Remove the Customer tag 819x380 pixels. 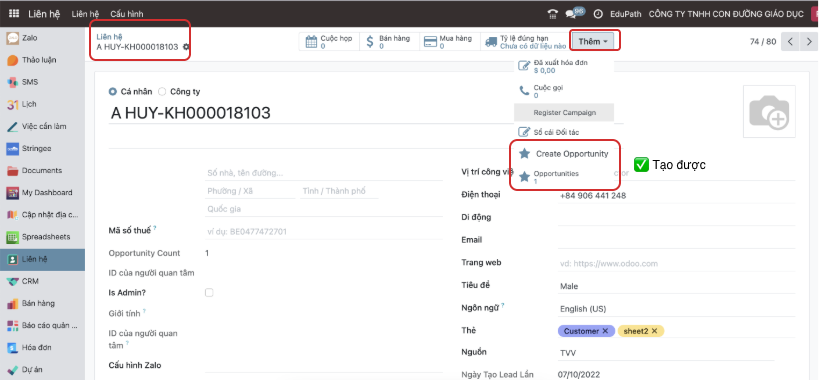tap(605, 331)
